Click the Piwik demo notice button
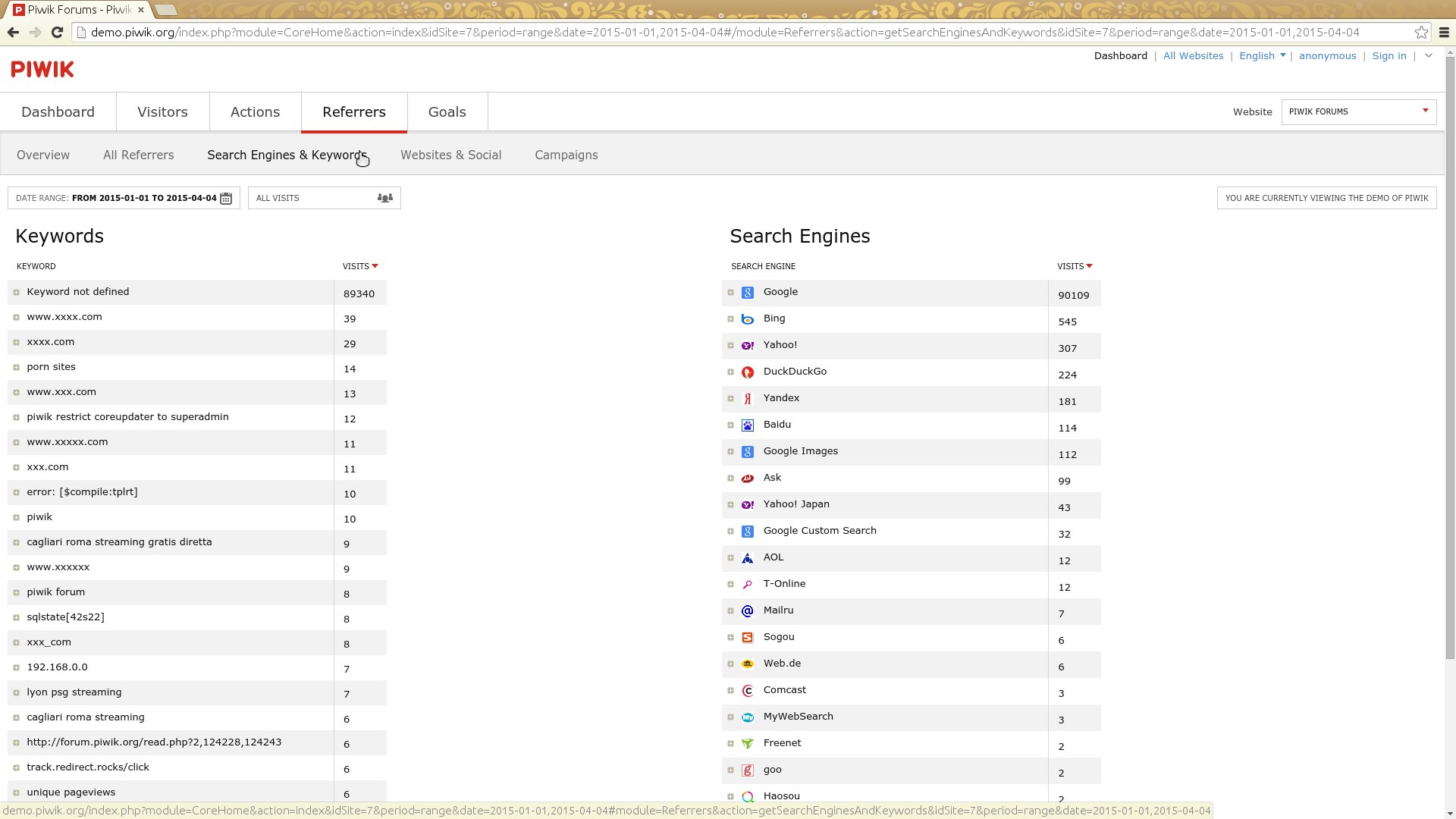 tap(1326, 198)
